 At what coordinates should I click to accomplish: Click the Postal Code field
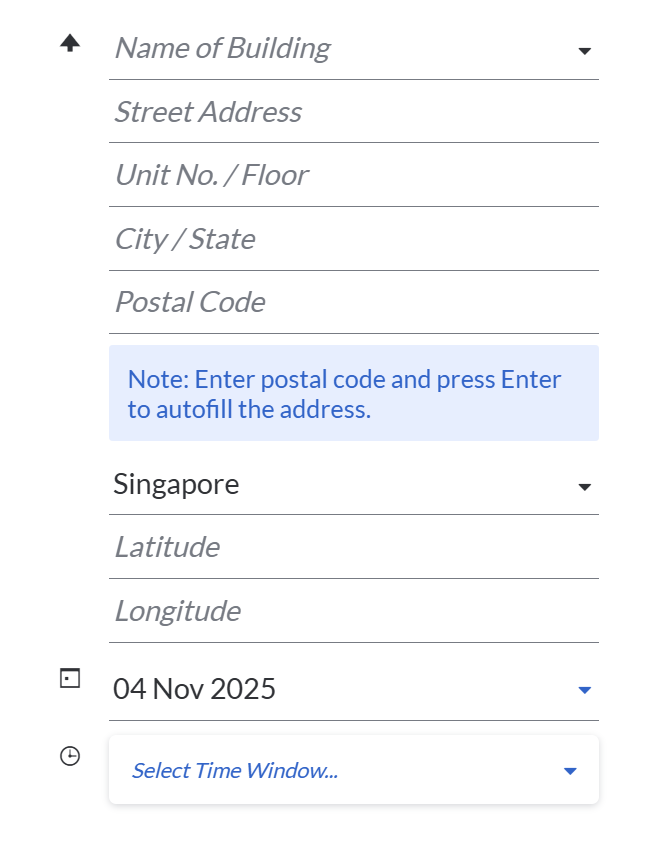click(x=350, y=302)
